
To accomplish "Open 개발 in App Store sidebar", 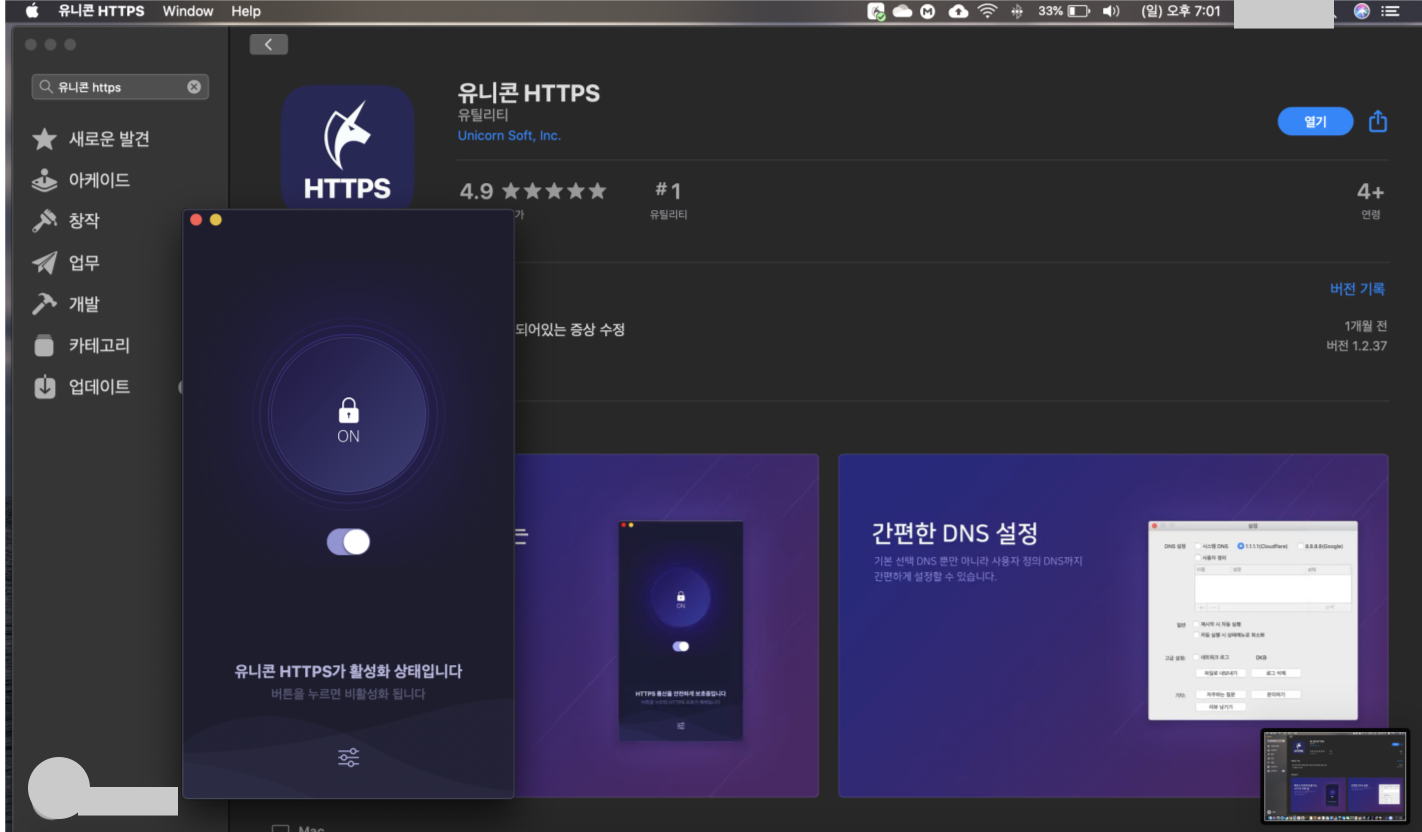I will pyautogui.click(x=84, y=304).
